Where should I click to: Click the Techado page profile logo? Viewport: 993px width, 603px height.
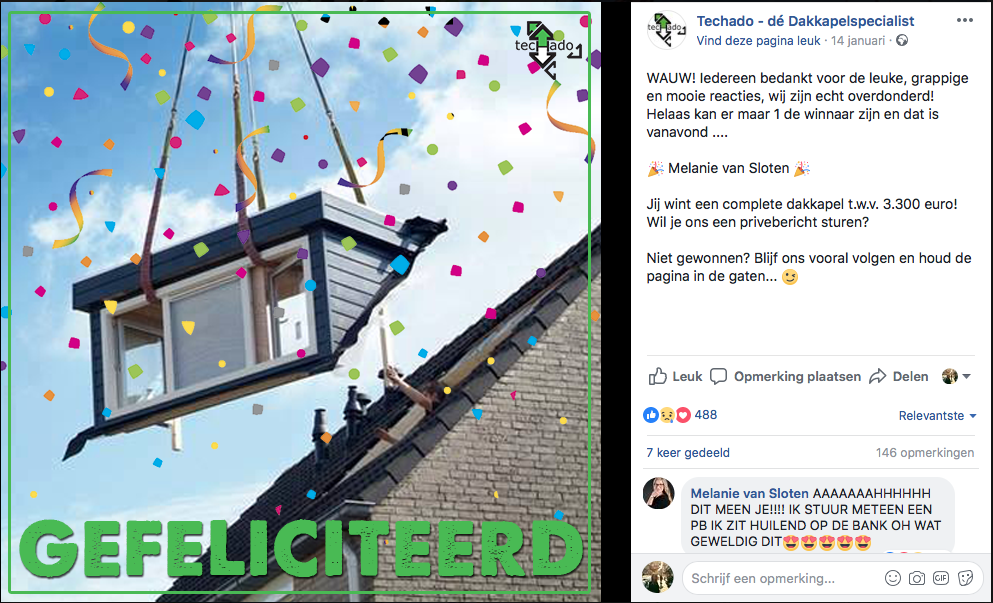tap(667, 30)
